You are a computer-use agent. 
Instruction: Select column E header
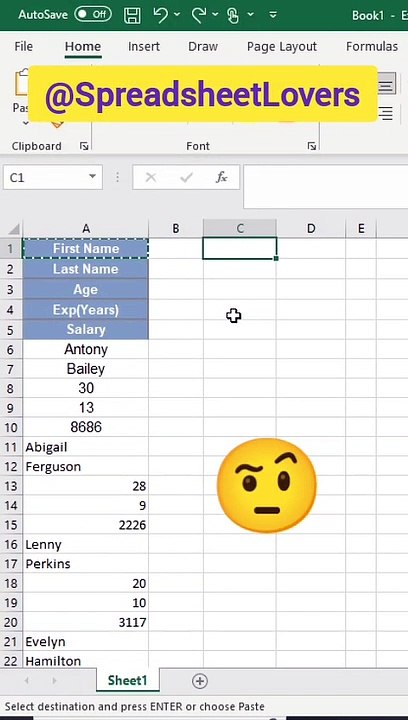point(361,228)
